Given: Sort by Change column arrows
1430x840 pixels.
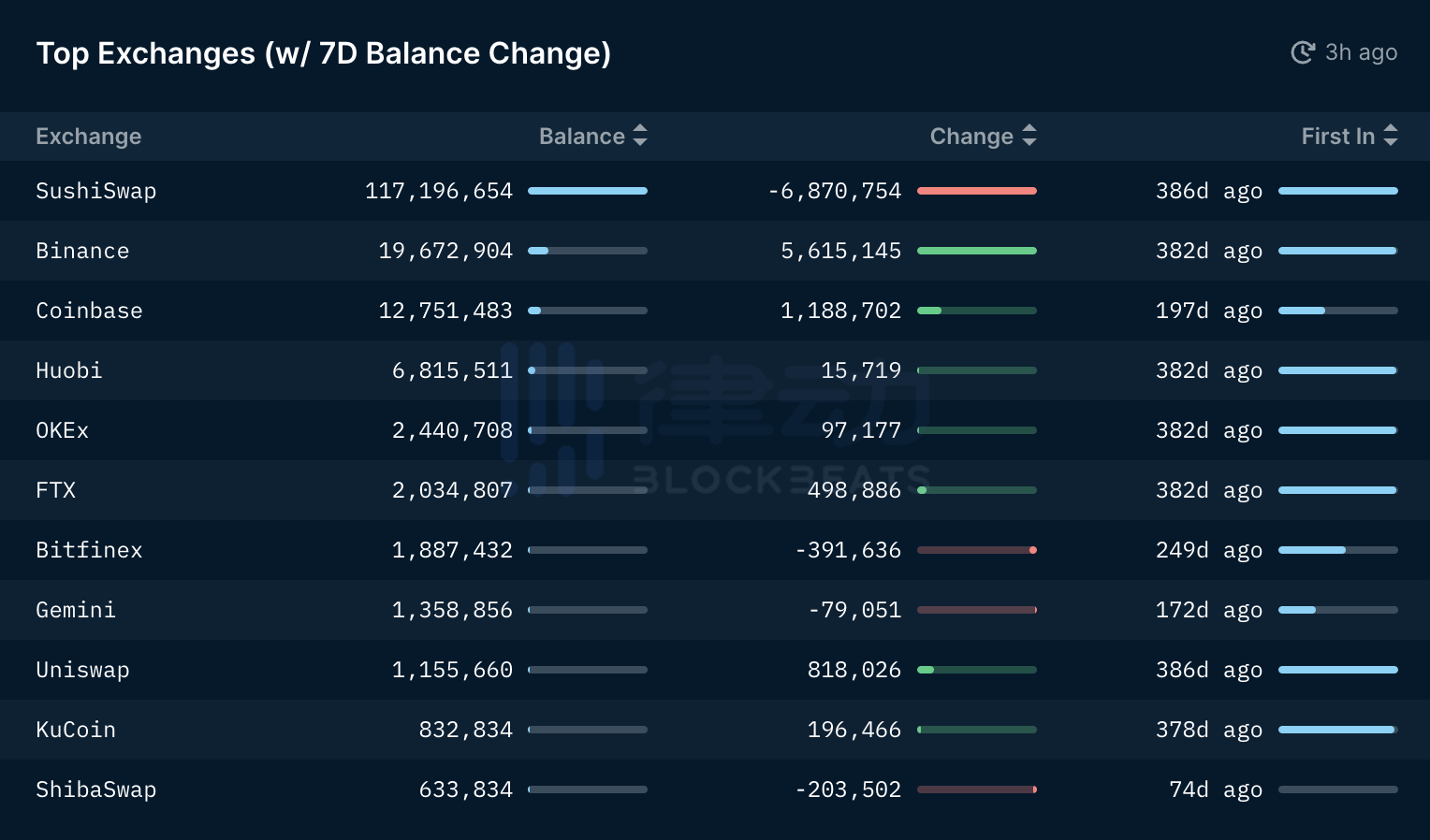Looking at the screenshot, I should [x=1029, y=136].
